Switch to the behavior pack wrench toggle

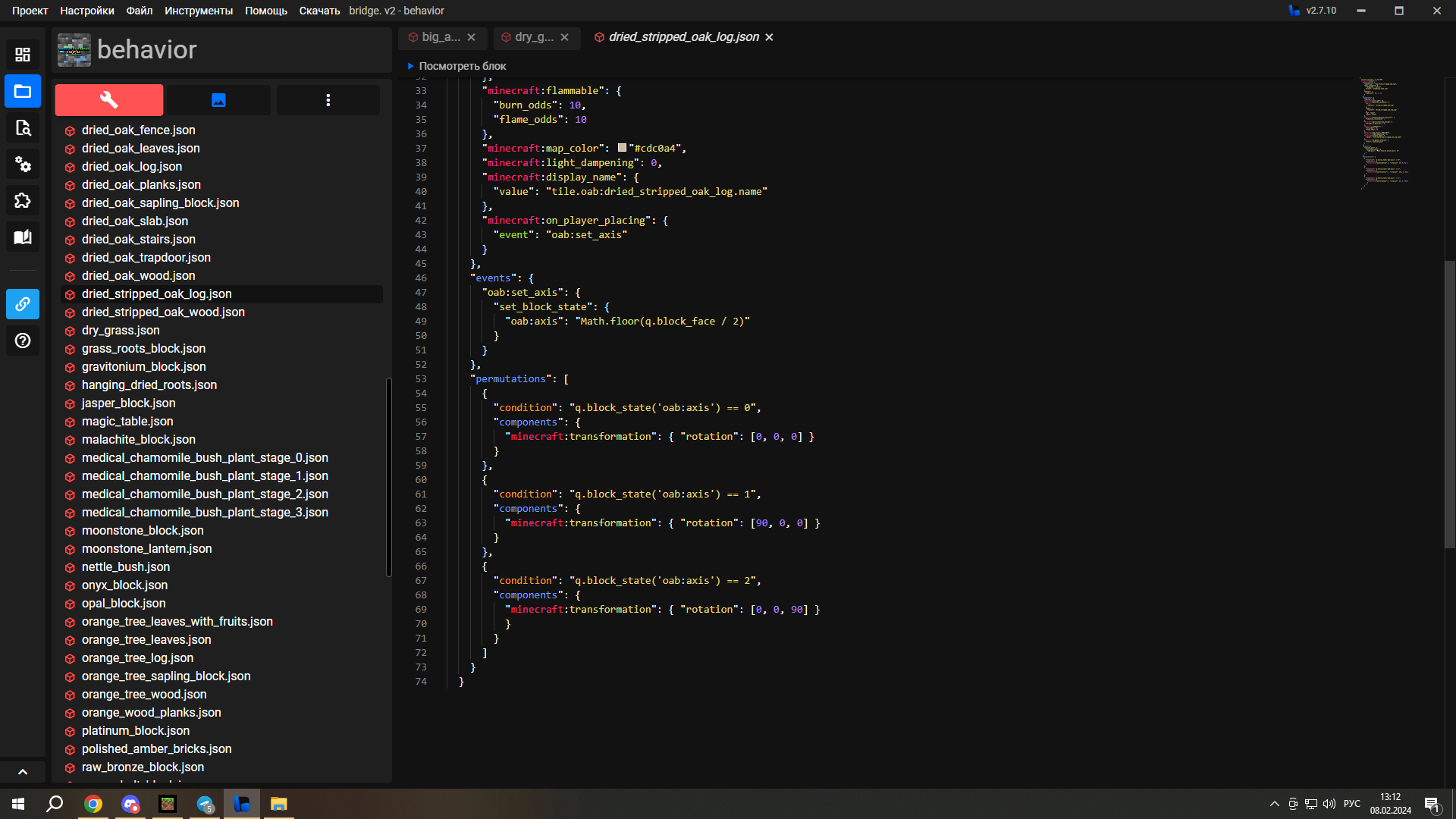point(108,100)
